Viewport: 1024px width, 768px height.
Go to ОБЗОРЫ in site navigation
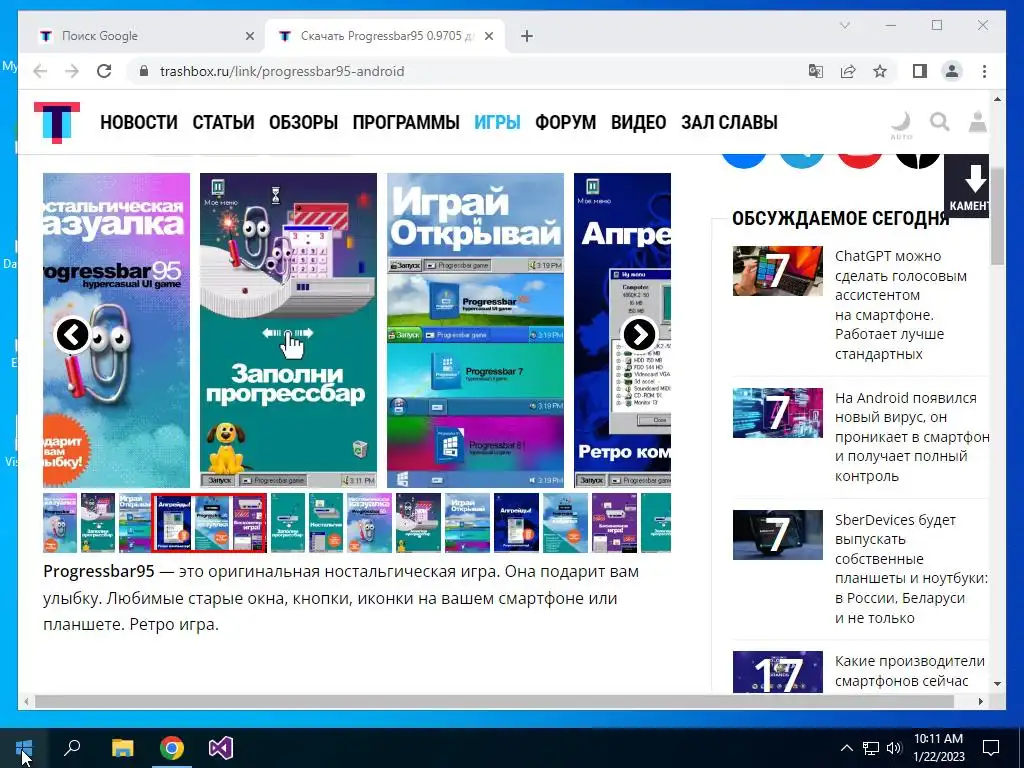[x=303, y=122]
